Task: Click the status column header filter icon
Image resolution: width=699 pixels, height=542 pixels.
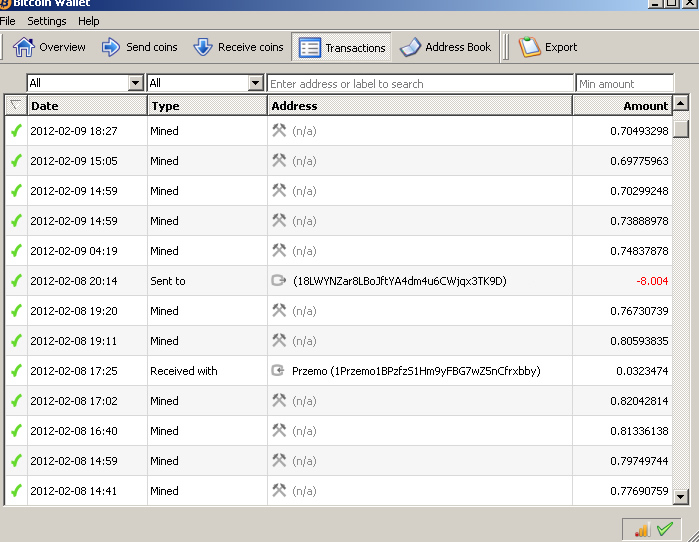Action: point(16,105)
